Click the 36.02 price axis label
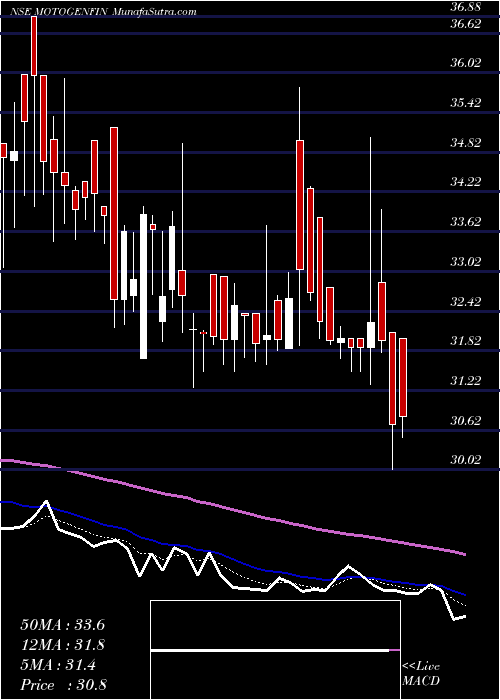The height and width of the screenshot is (700, 500). [465, 62]
